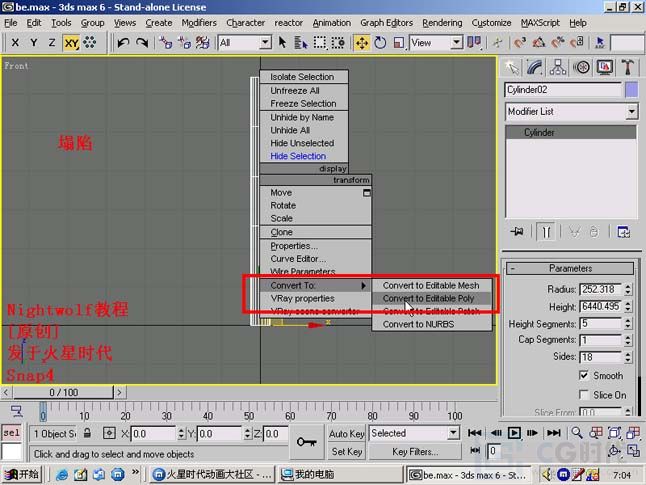
Task: Click the Pin Stack icon
Action: 517,232
